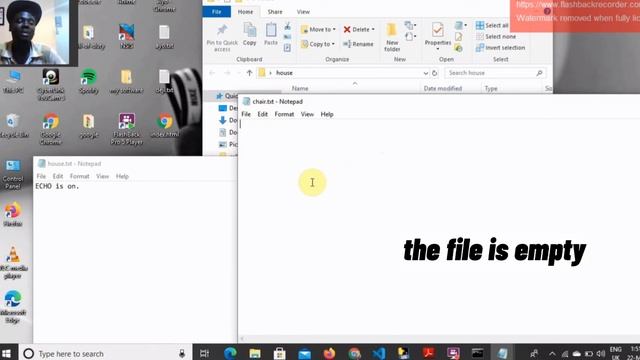
Task: Select the Recycle Bin desktop icon
Action: pos(13,126)
